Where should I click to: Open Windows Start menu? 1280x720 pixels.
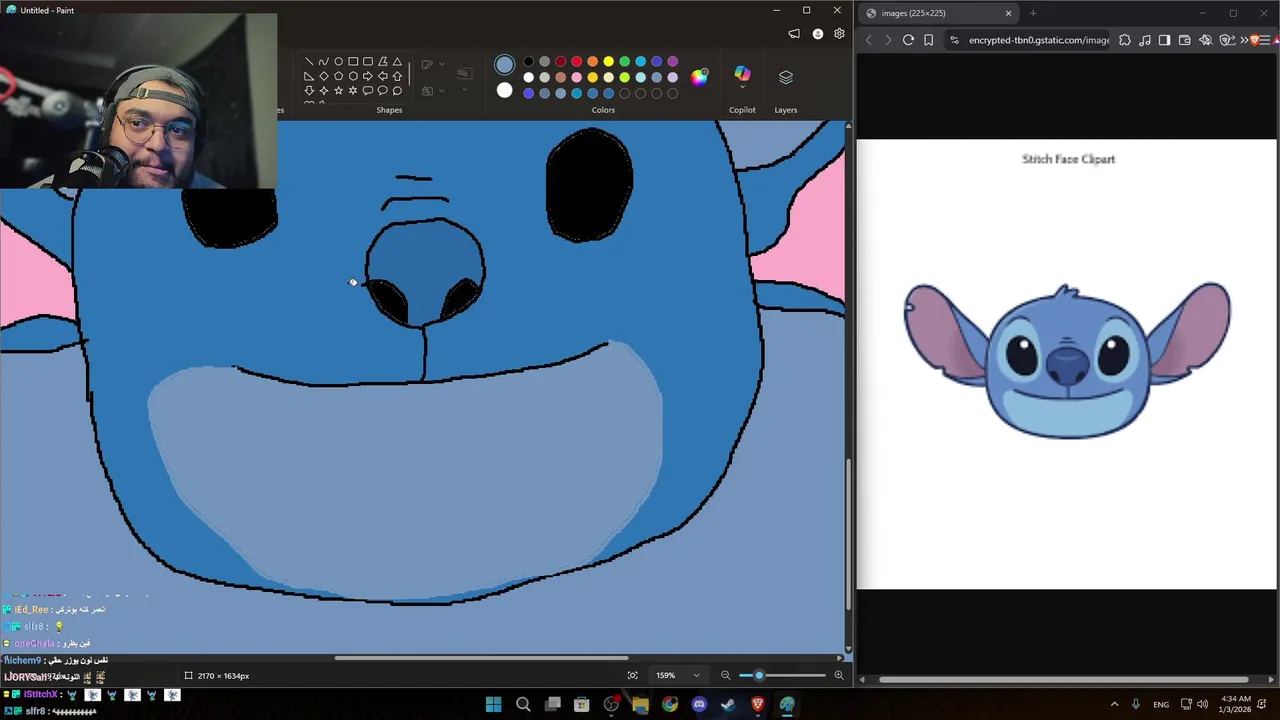493,704
